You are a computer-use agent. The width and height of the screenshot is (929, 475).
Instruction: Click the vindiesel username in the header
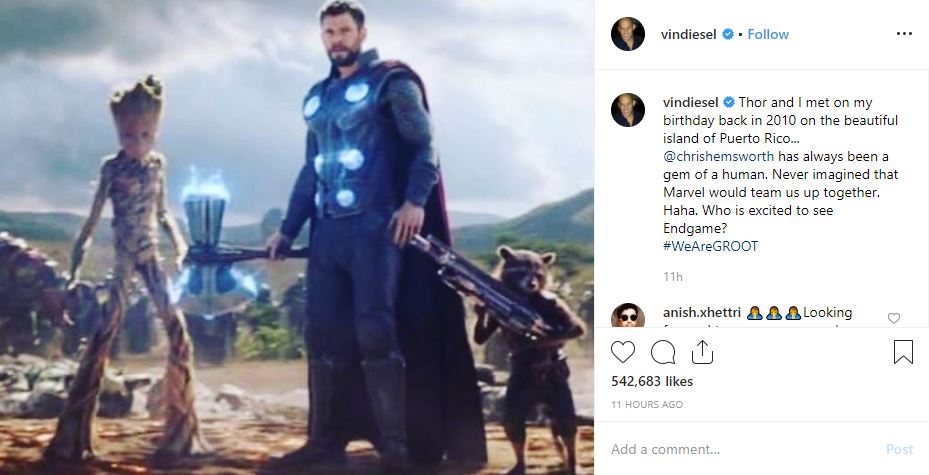688,34
